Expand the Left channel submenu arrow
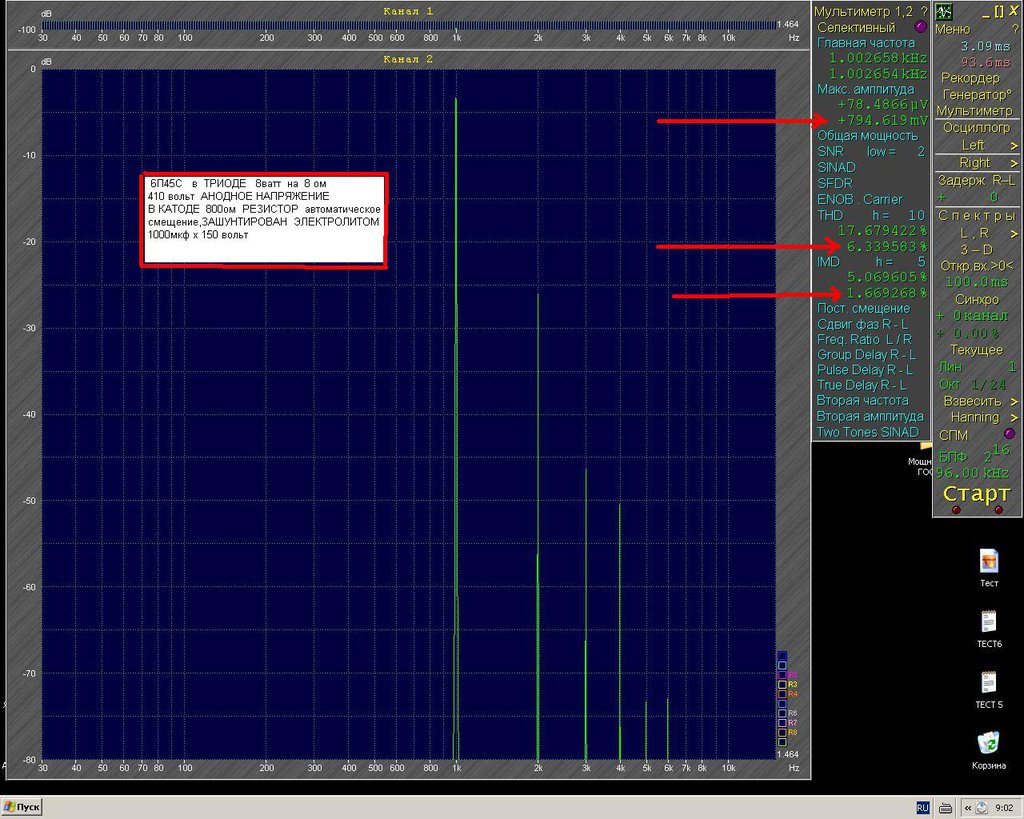Image resolution: width=1024 pixels, height=819 pixels. [x=1014, y=145]
